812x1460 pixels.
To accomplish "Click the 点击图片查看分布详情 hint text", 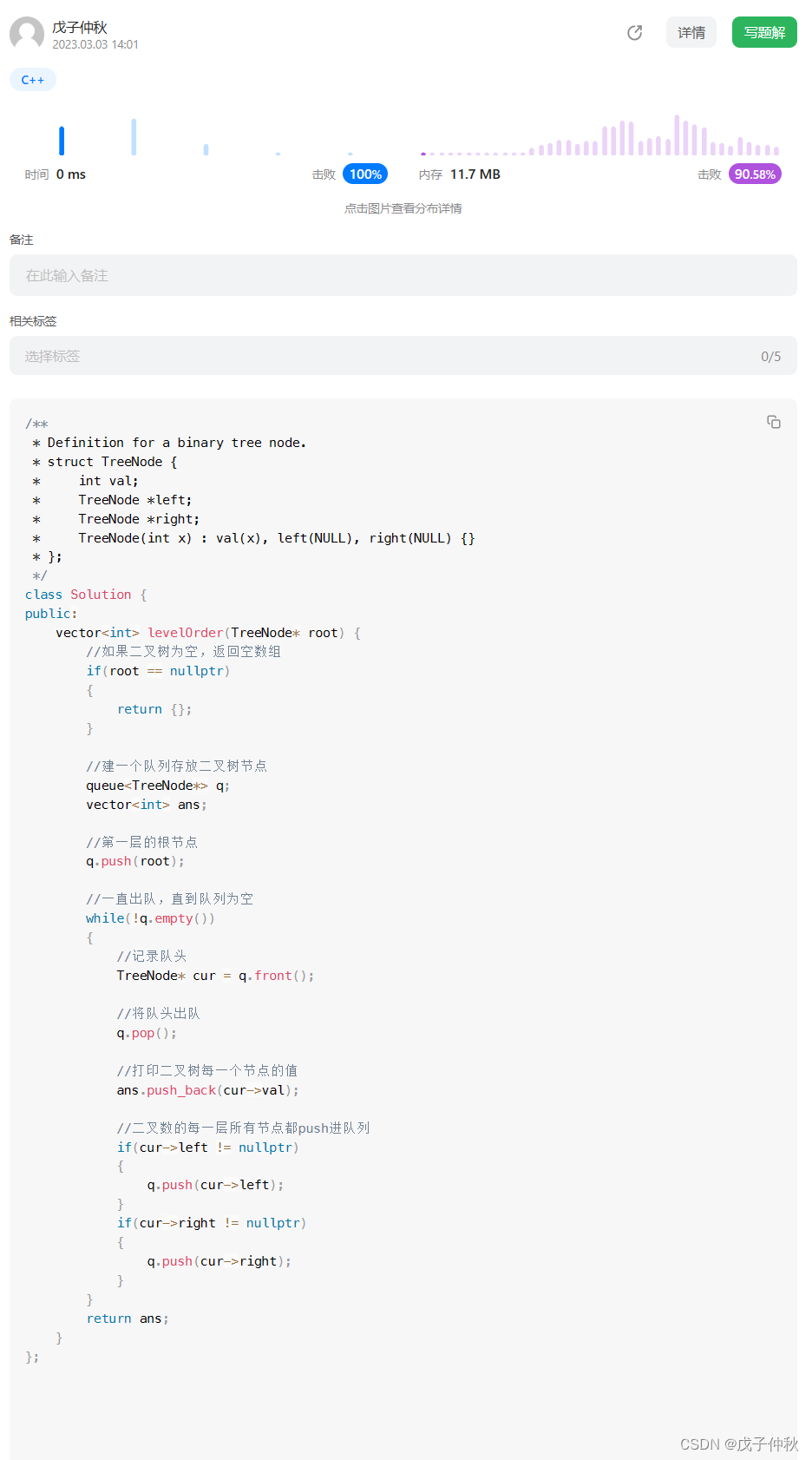I will [403, 208].
